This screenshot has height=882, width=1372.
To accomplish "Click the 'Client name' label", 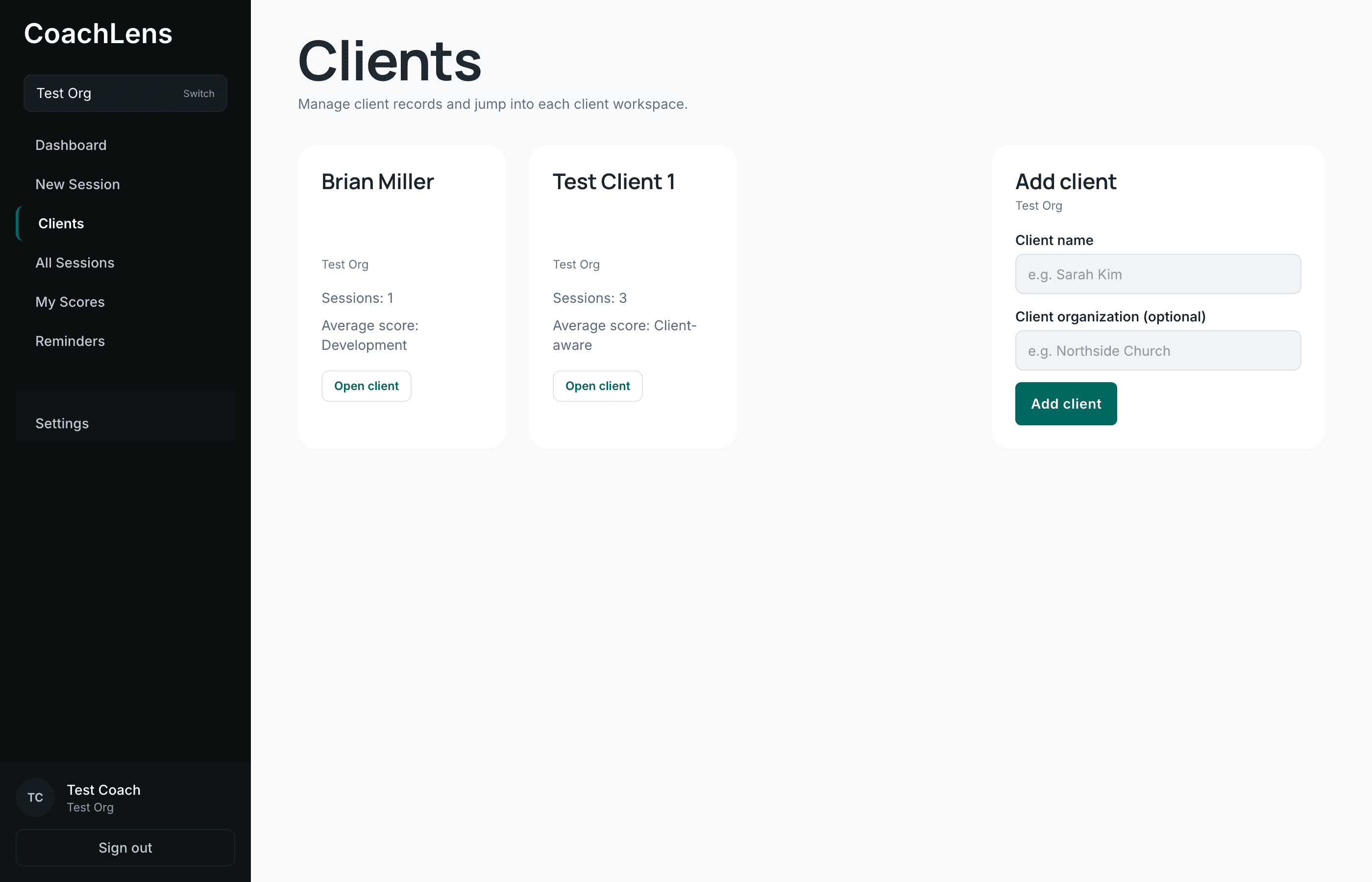I will point(1054,240).
